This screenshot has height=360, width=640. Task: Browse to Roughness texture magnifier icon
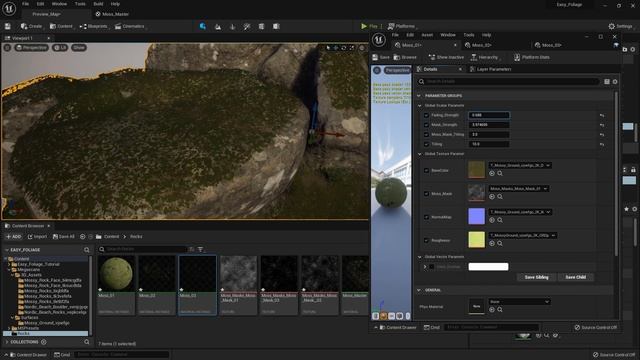[500, 244]
